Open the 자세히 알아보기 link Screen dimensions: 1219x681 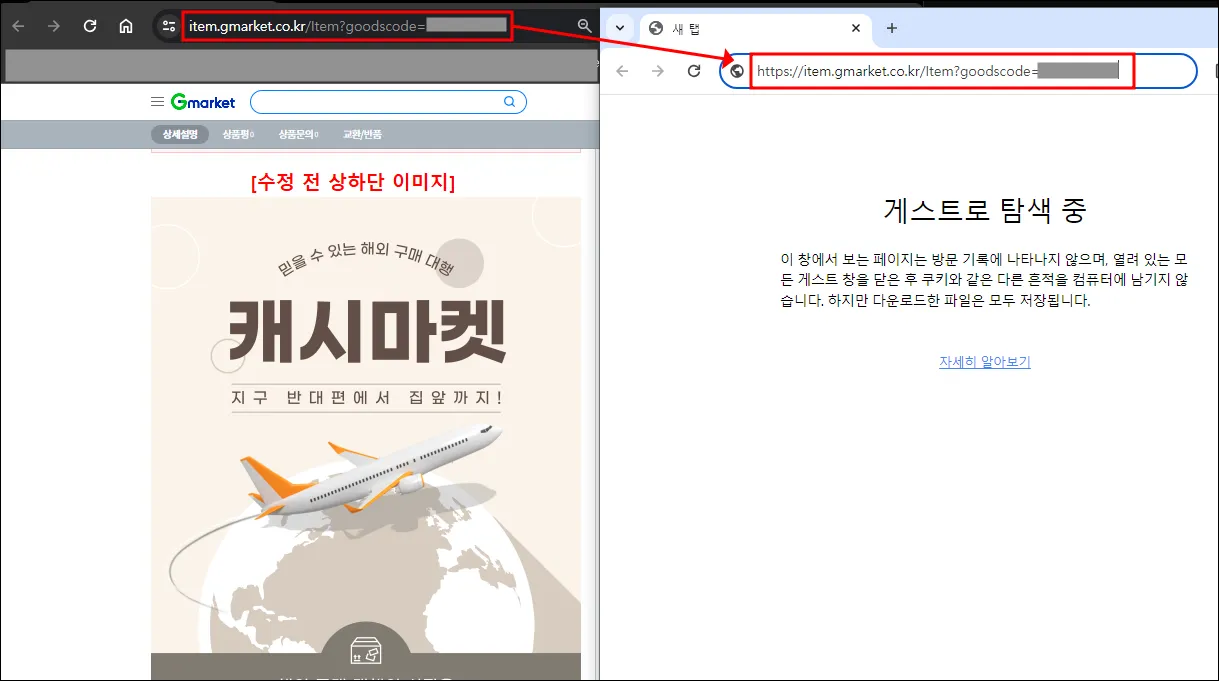click(985, 362)
